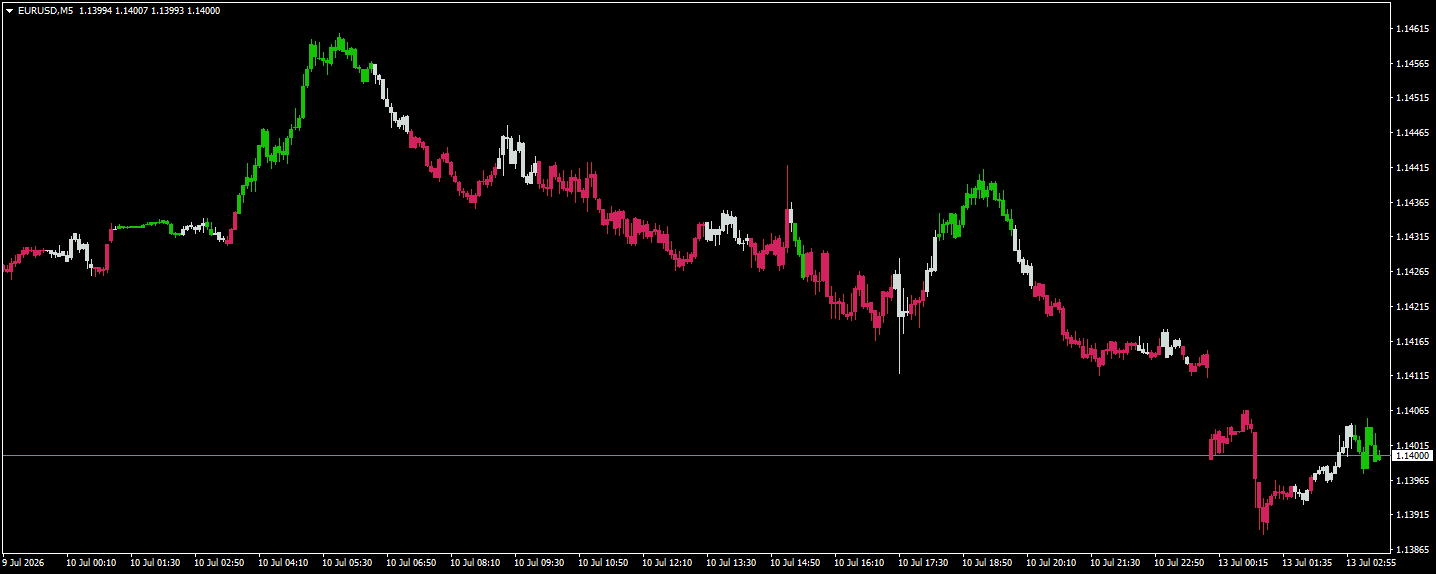Click the 1.14165 price scale label
The width and height of the screenshot is (1436, 574).
(x=1410, y=342)
